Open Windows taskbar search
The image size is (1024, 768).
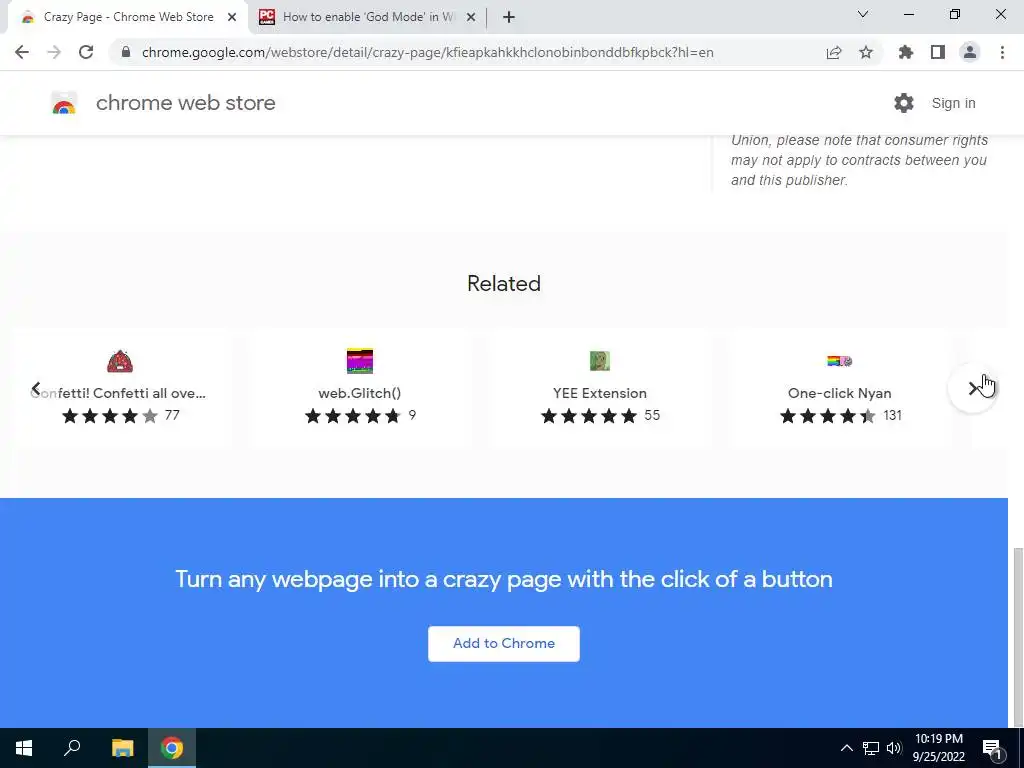pyautogui.click(x=72, y=748)
